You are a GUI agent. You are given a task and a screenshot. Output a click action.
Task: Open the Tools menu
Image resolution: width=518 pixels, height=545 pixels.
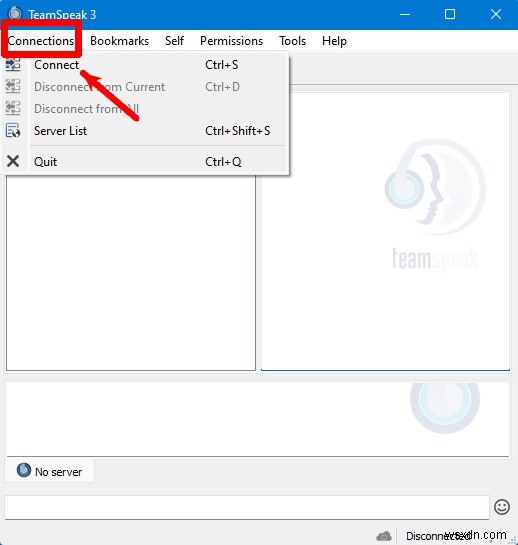[292, 41]
